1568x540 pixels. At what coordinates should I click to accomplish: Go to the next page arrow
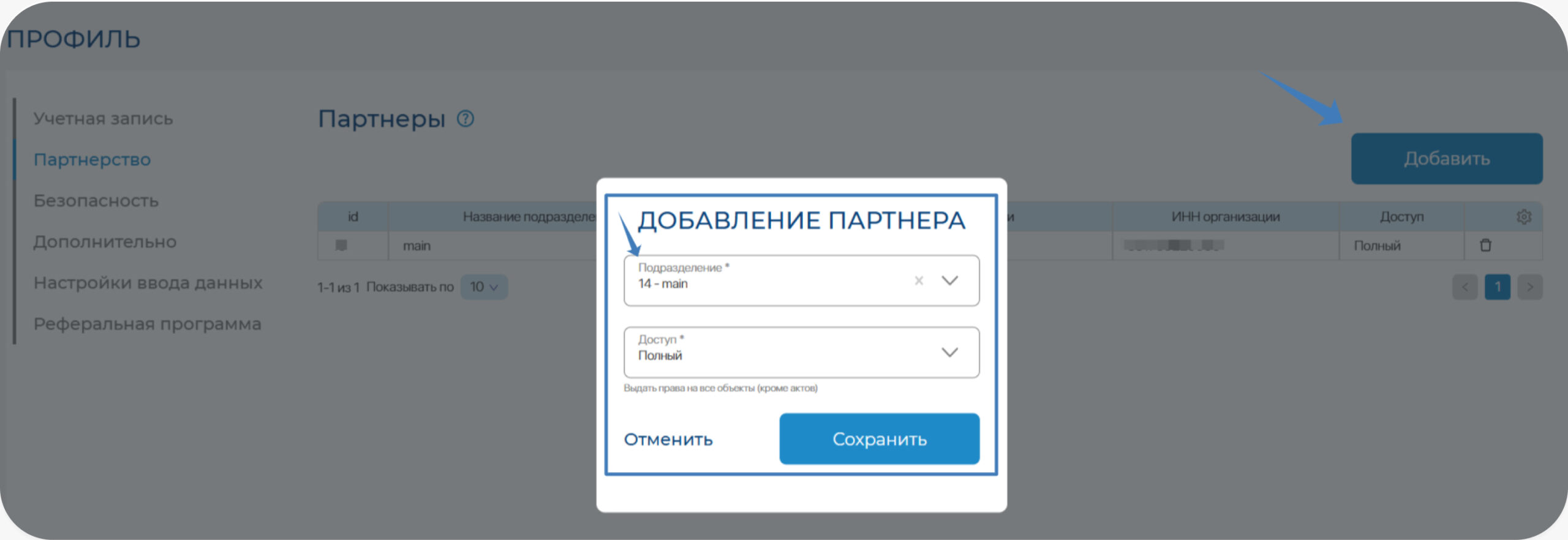click(1530, 287)
